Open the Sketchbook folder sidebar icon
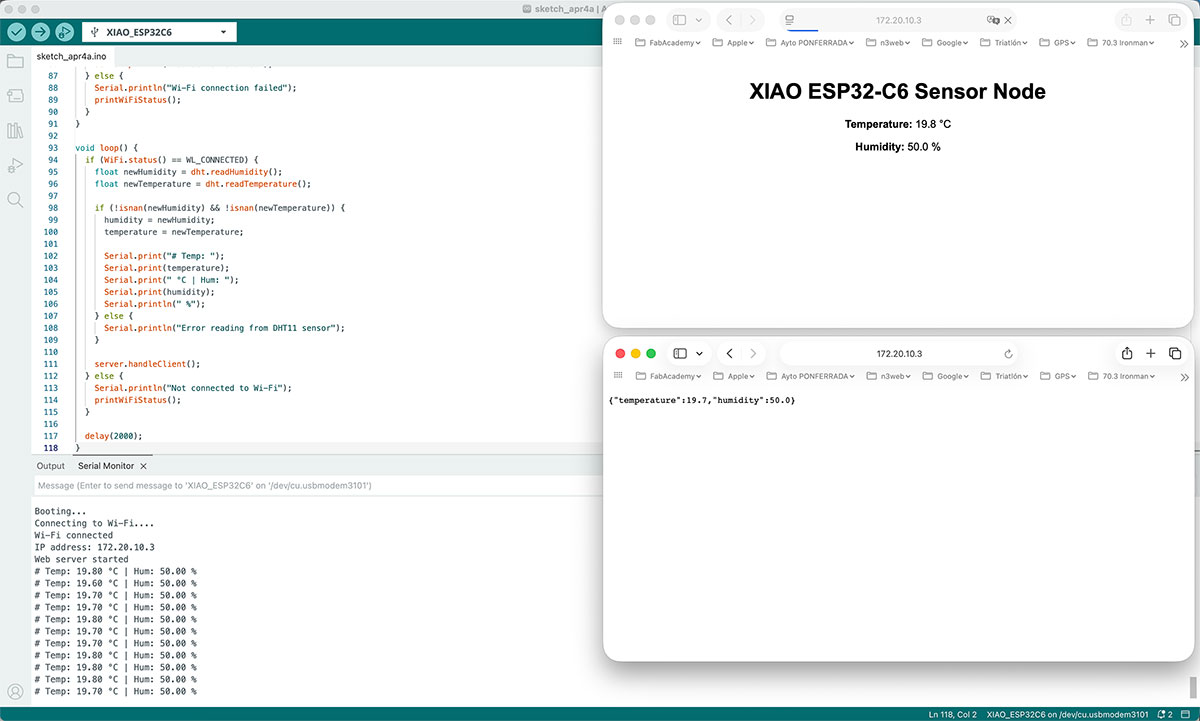The width and height of the screenshot is (1200, 721). 15,62
